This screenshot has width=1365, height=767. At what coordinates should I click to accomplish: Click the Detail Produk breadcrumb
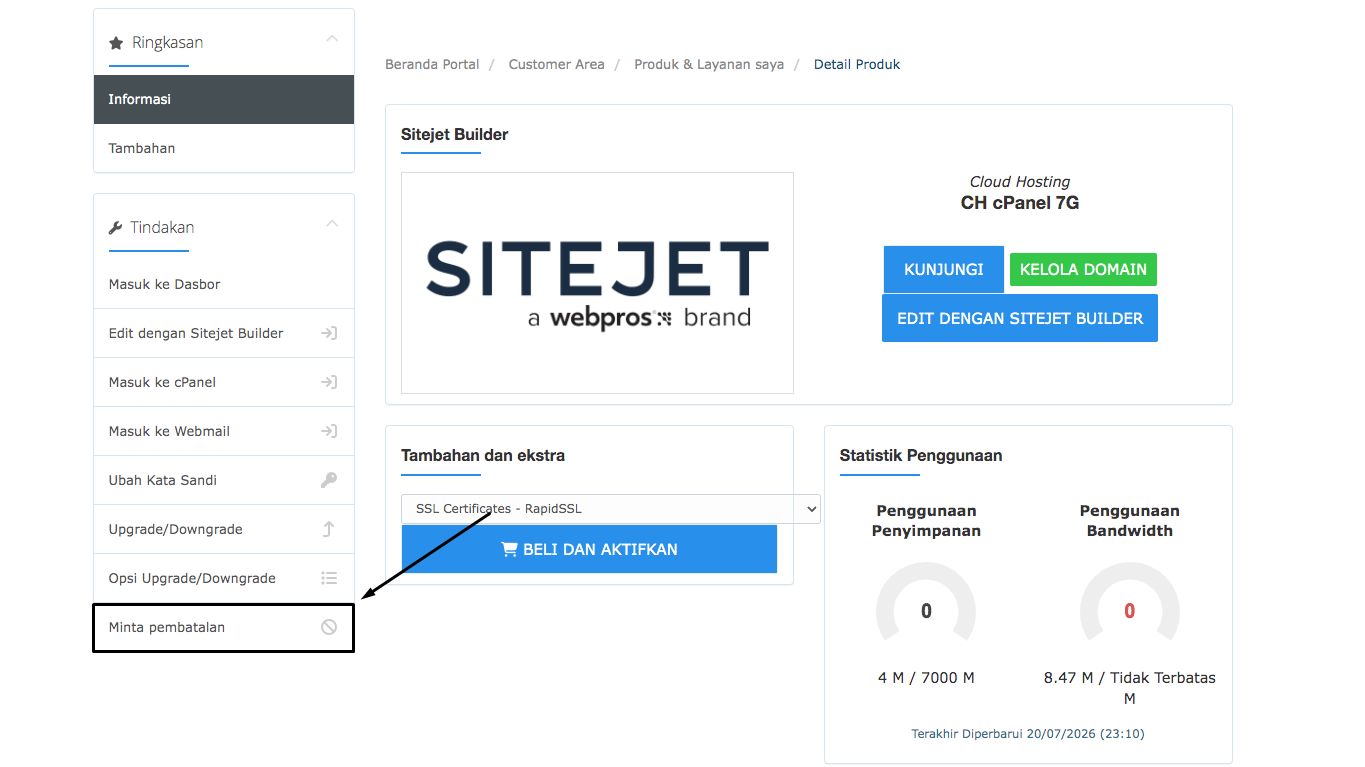857,64
